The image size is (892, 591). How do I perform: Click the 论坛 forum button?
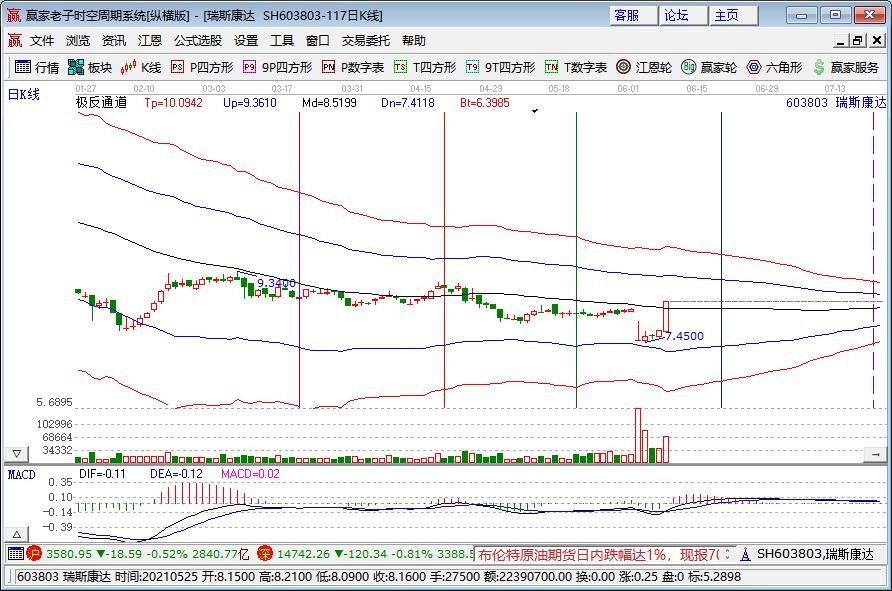[683, 15]
